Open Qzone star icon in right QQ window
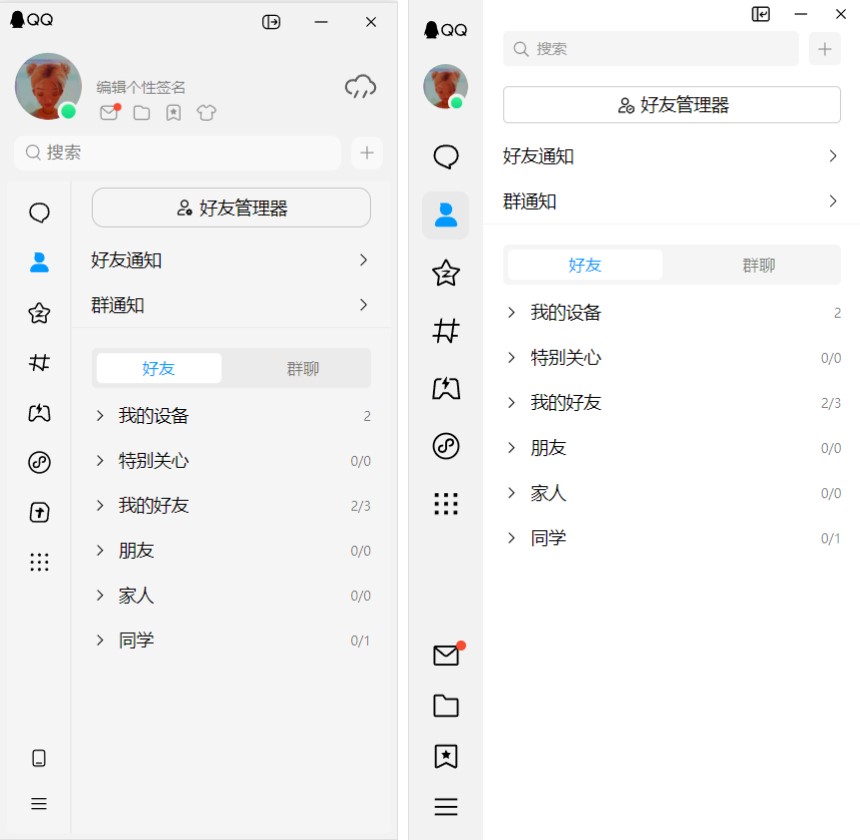Screen dimensions: 860x840 point(446,273)
